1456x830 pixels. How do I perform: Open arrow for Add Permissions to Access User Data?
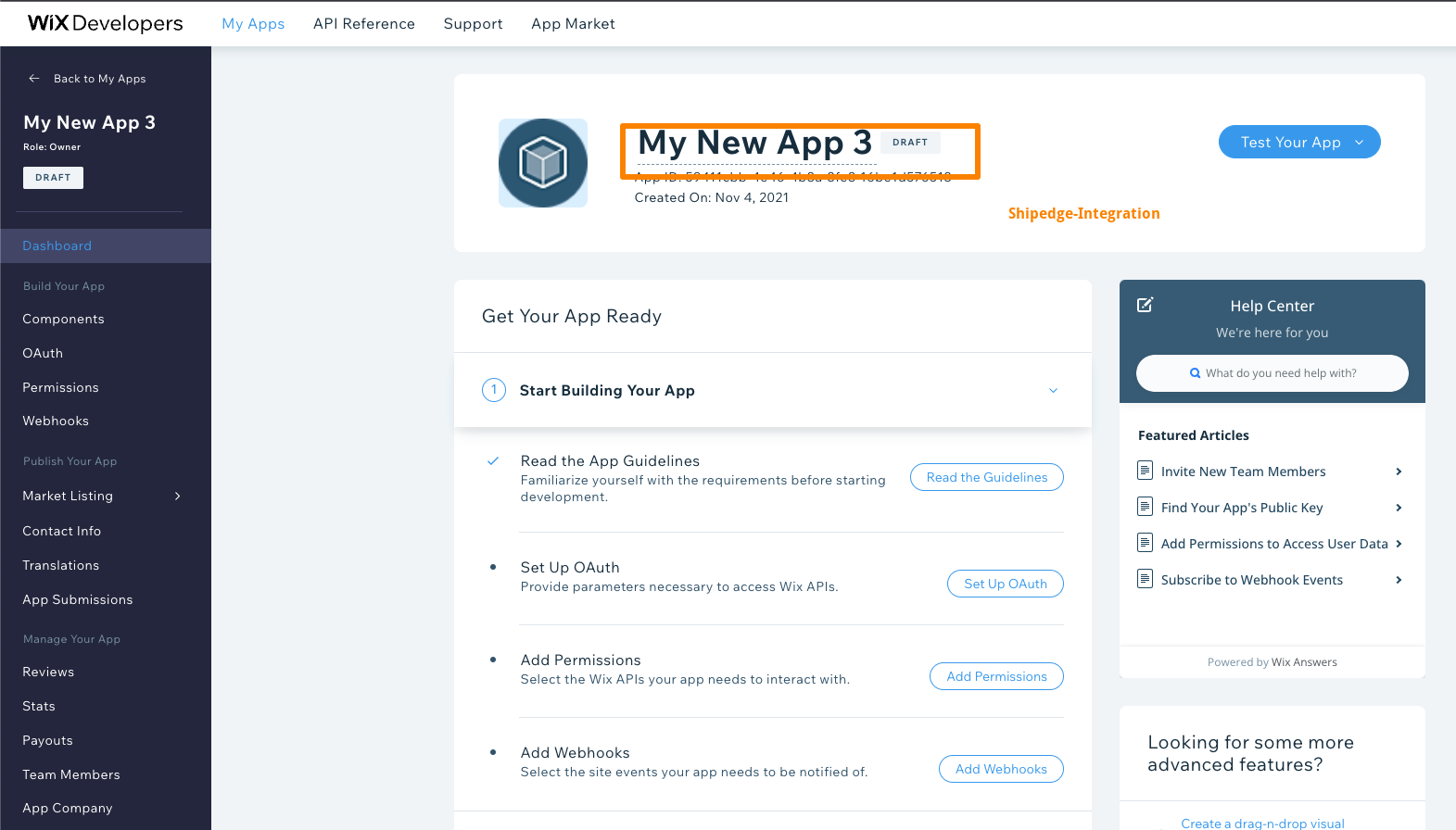coord(1399,544)
